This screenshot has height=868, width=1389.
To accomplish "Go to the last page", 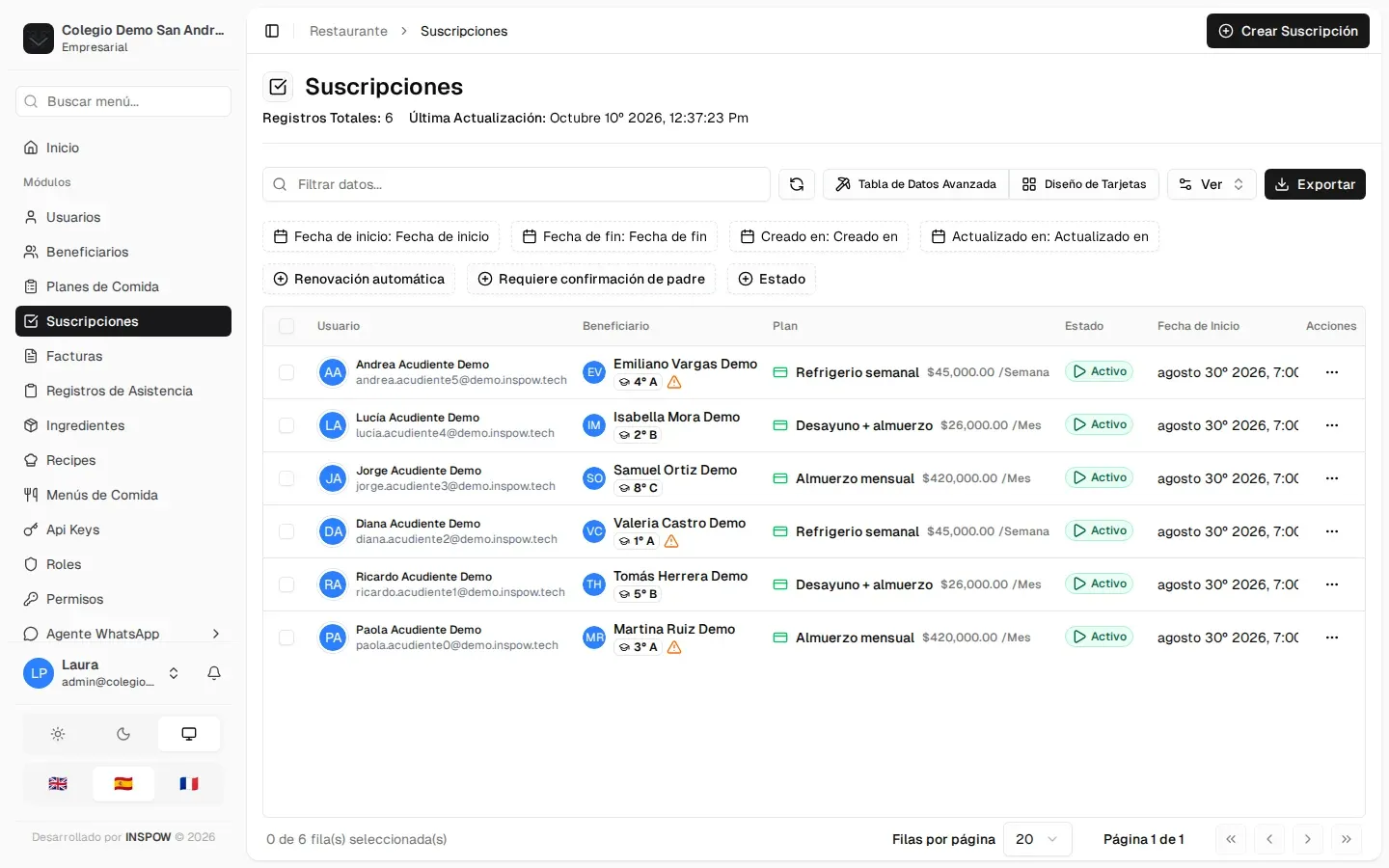I will [x=1347, y=839].
